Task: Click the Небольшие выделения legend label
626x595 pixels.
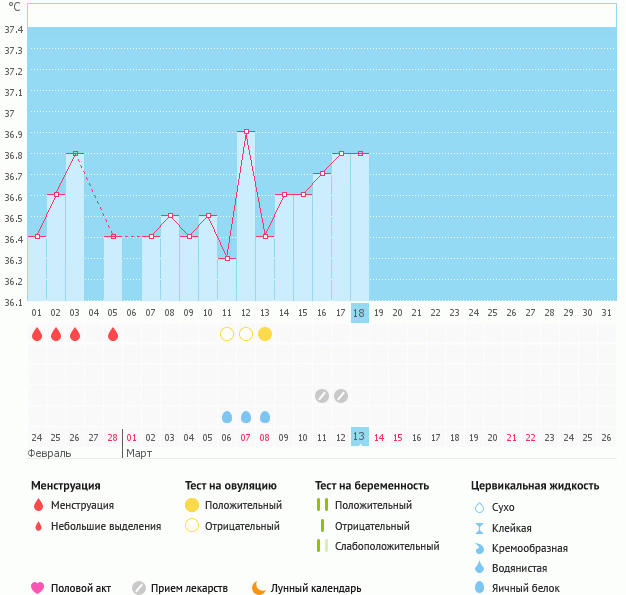Action: click(x=106, y=526)
